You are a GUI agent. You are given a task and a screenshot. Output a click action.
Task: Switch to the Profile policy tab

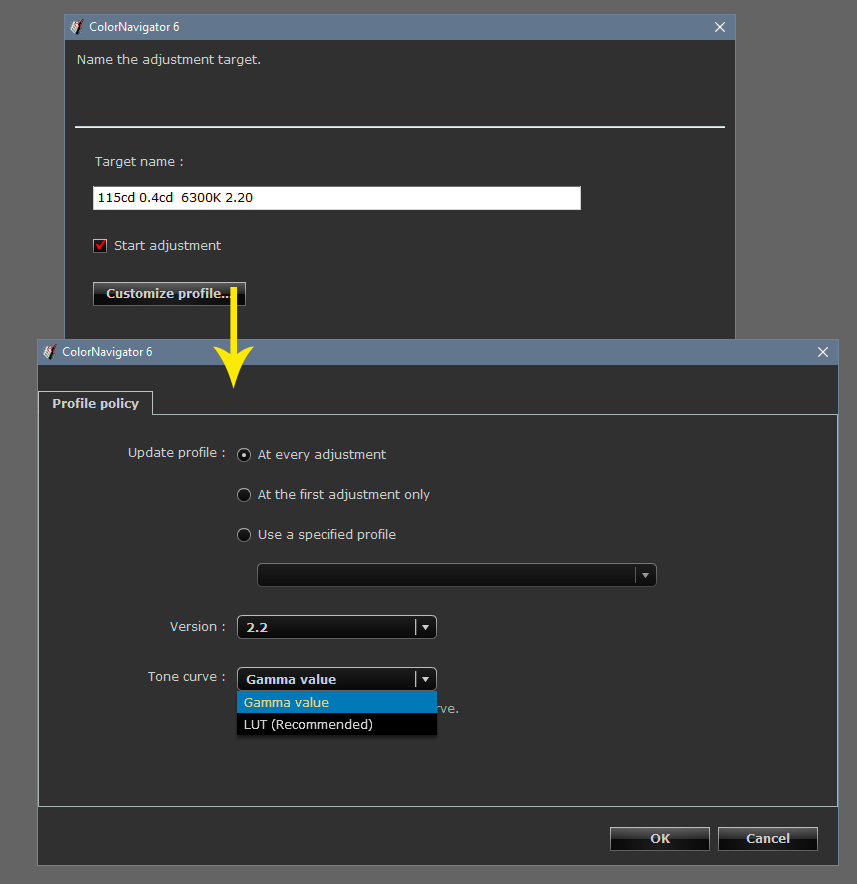tap(95, 403)
